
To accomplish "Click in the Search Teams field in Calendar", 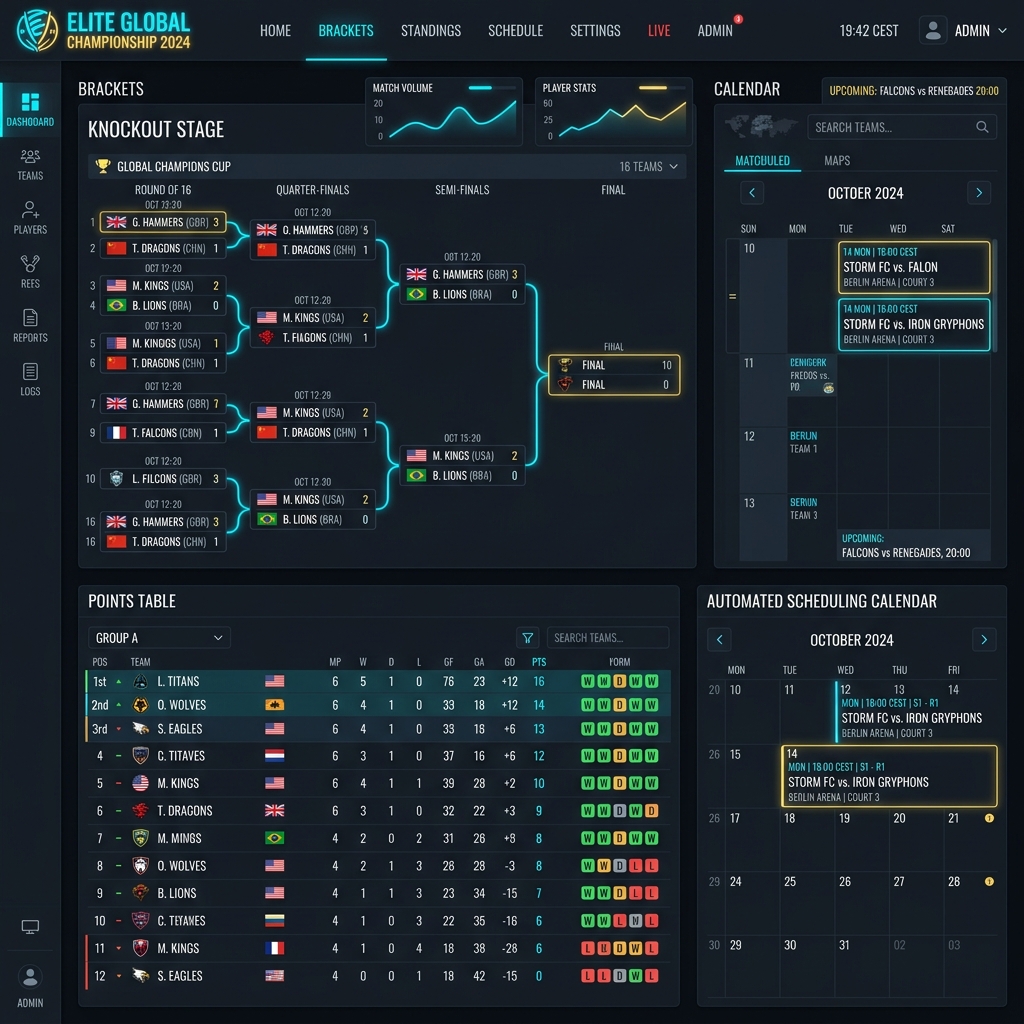I will point(902,127).
